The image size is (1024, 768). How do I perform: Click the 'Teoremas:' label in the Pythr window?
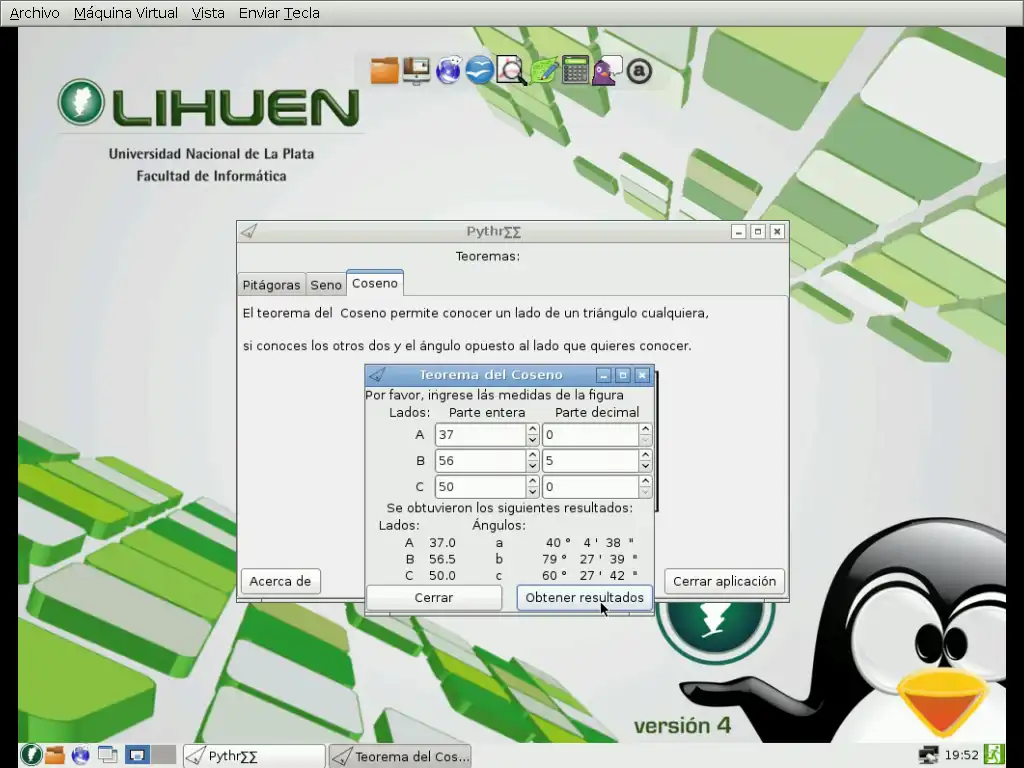(488, 256)
